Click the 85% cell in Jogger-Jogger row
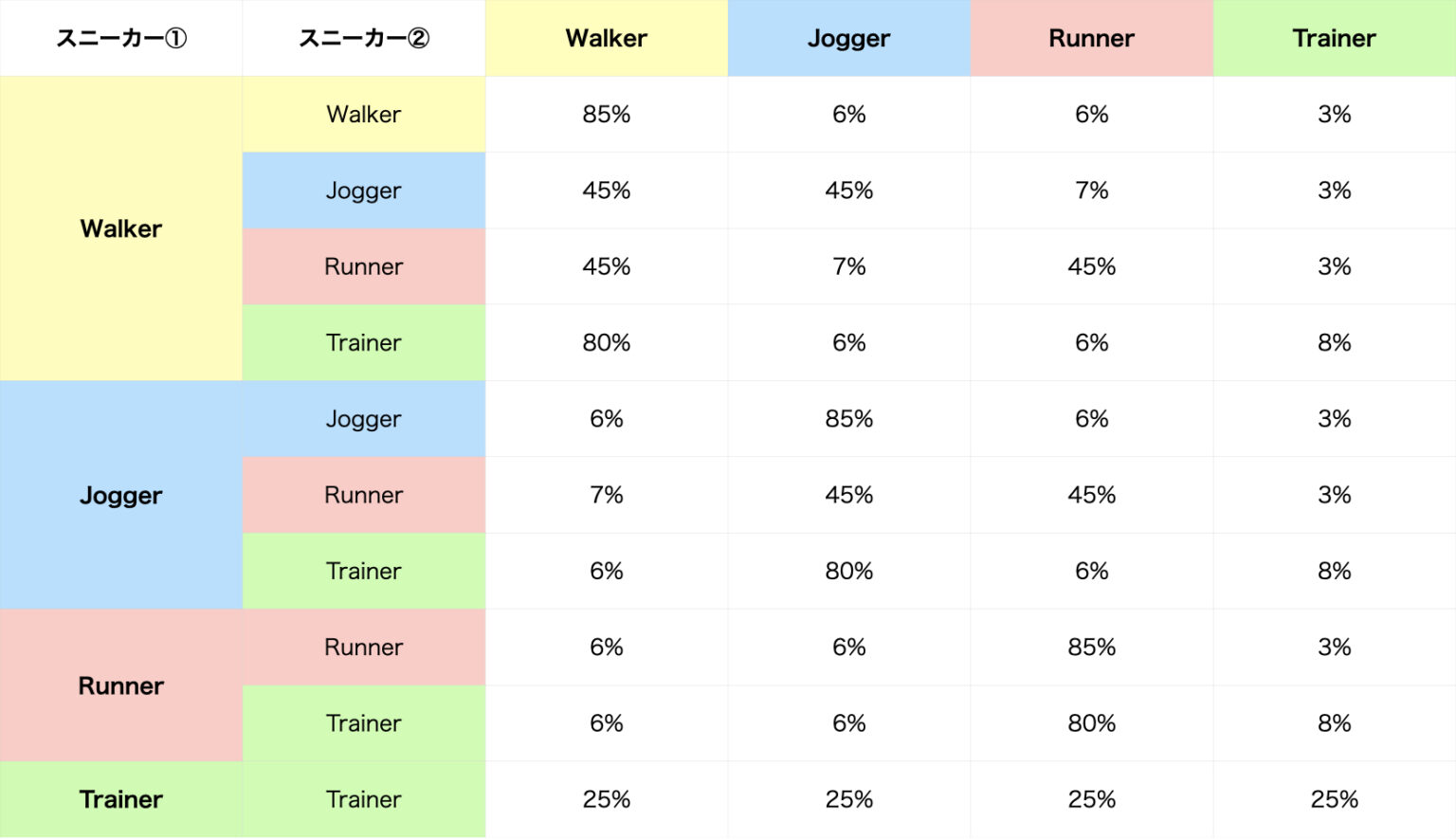 tap(848, 418)
